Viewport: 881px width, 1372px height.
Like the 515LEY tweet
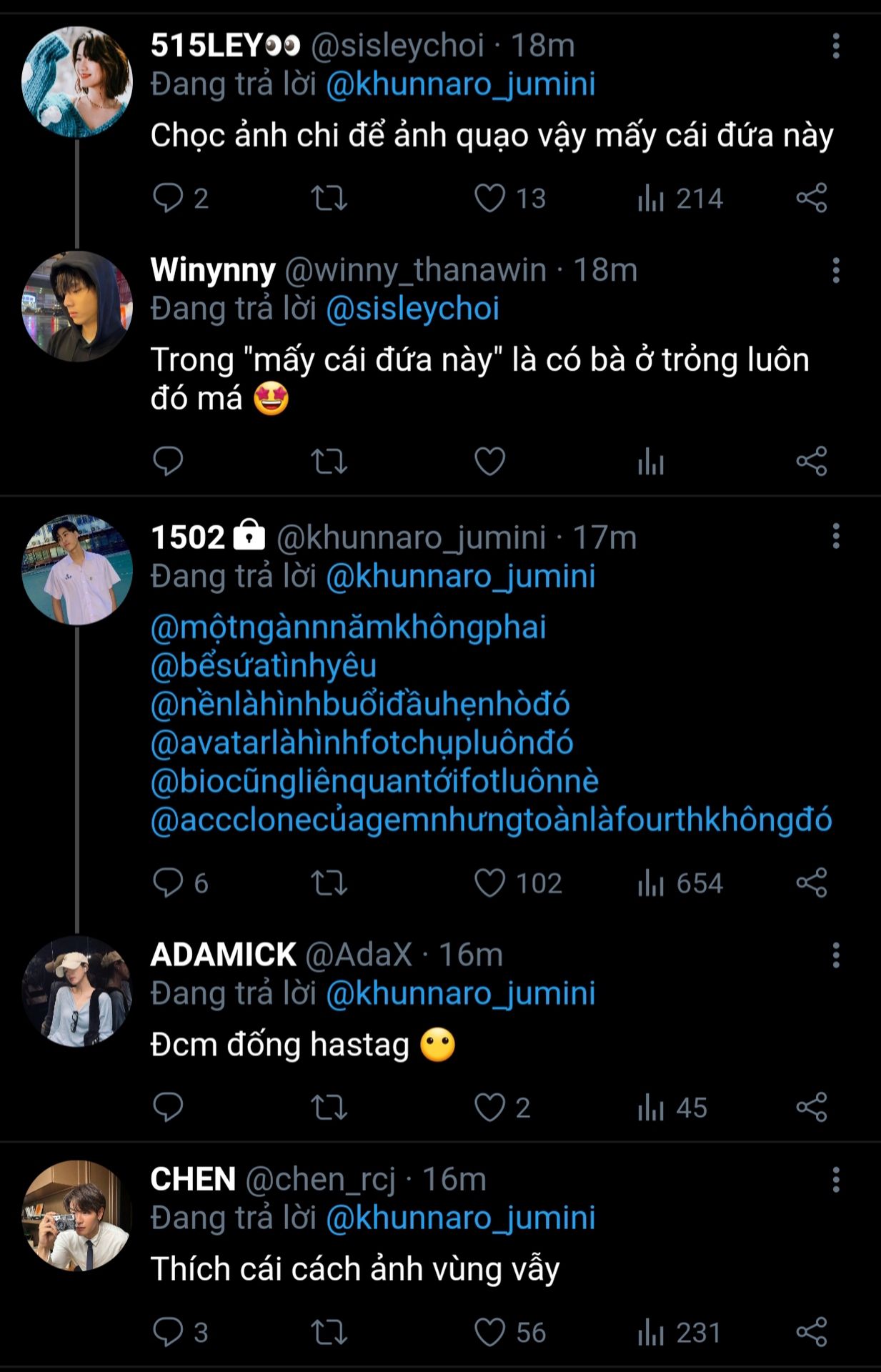point(490,198)
